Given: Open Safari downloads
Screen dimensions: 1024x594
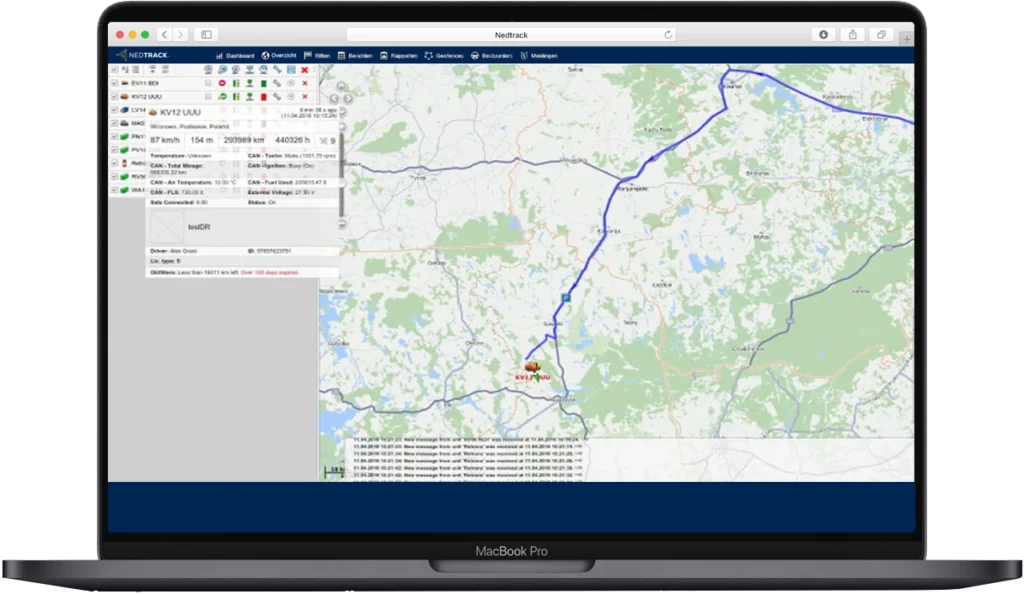Looking at the screenshot, I should (x=824, y=35).
